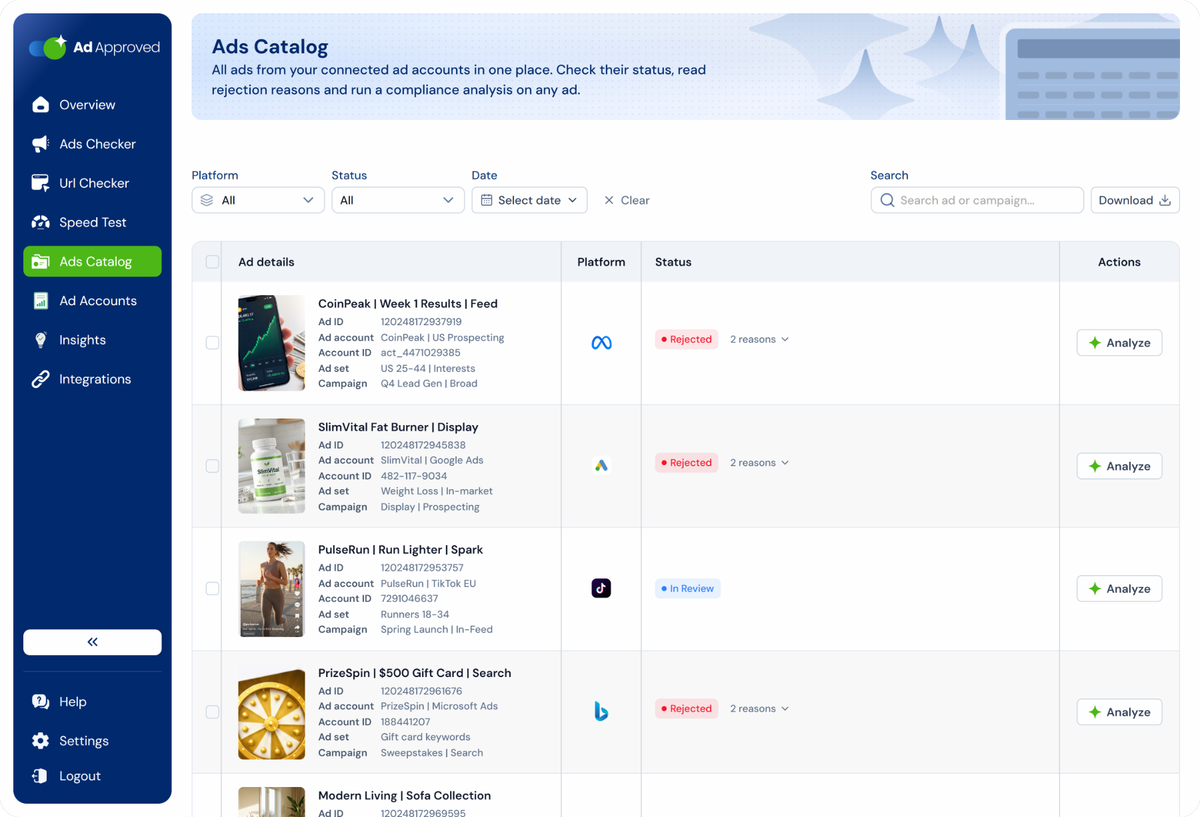Expand CoinPeak's 2 rejection reasons
1200x817 pixels.
(x=759, y=339)
